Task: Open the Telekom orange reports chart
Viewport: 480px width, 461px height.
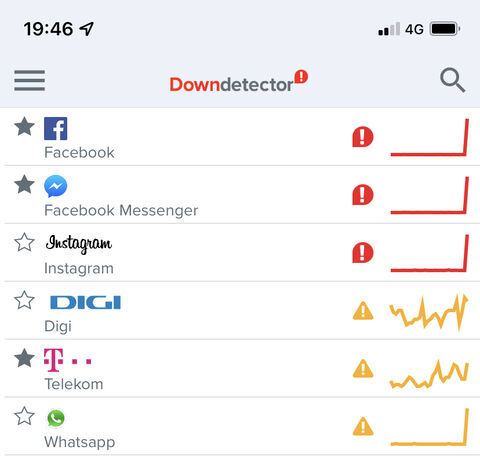Action: tap(429, 374)
